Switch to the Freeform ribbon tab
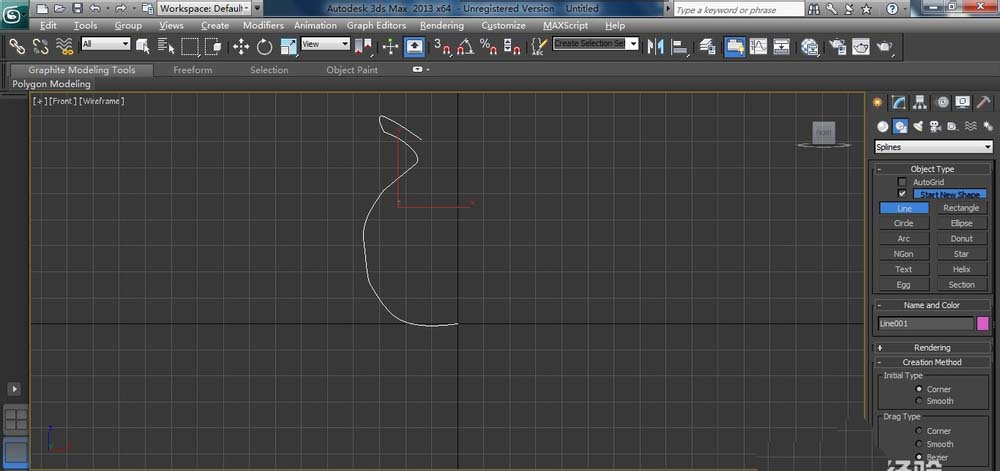The height and width of the screenshot is (471, 1000). click(193, 70)
